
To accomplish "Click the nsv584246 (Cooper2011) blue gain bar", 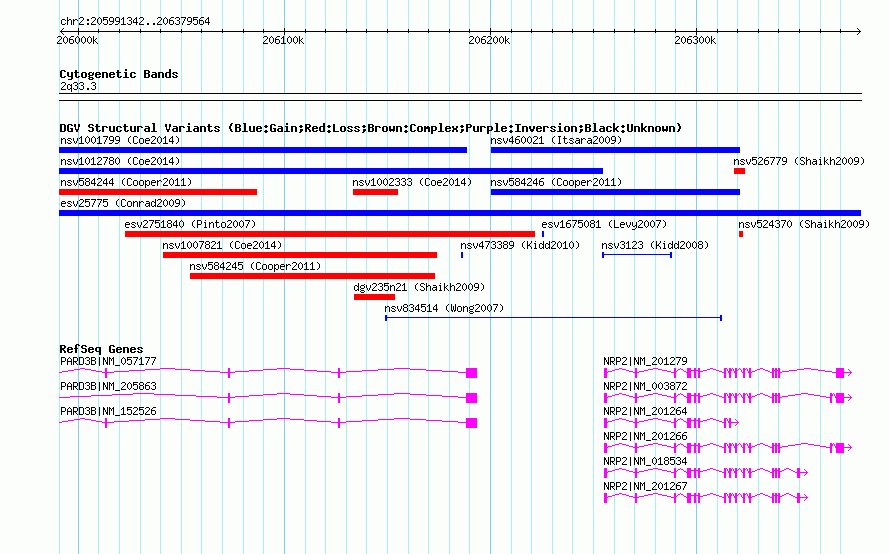I will (x=615, y=192).
